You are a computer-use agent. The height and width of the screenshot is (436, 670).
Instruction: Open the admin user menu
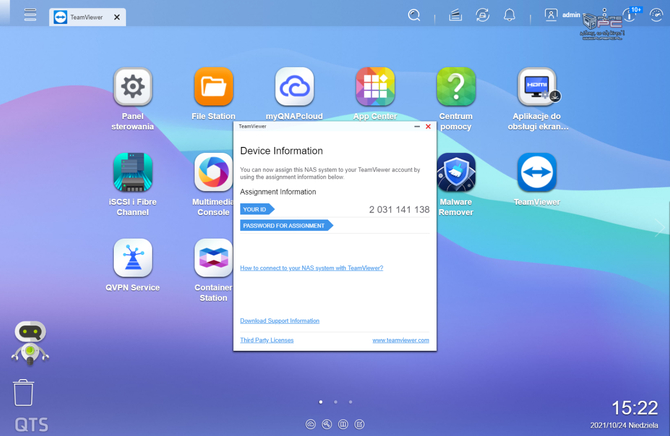coord(563,15)
